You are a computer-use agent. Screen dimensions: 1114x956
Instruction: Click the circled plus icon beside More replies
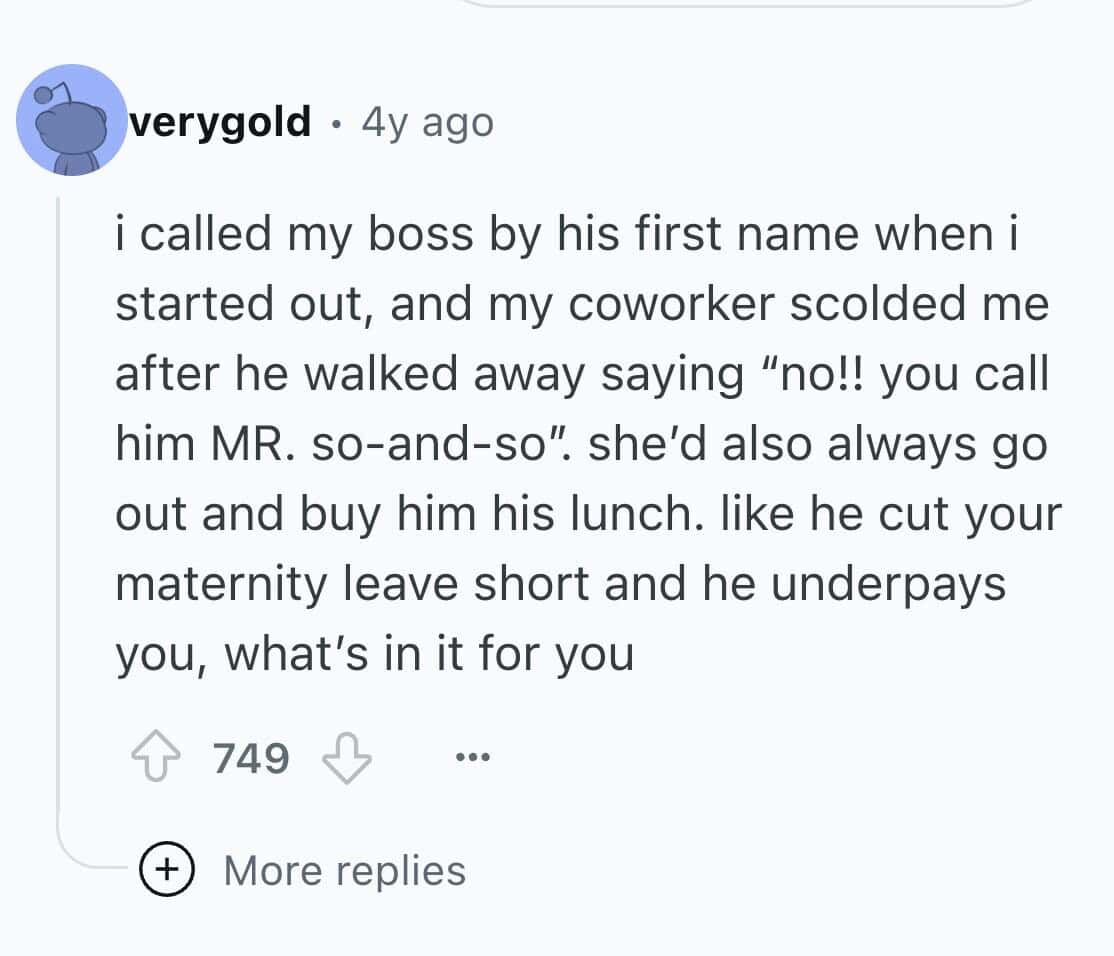click(x=169, y=869)
